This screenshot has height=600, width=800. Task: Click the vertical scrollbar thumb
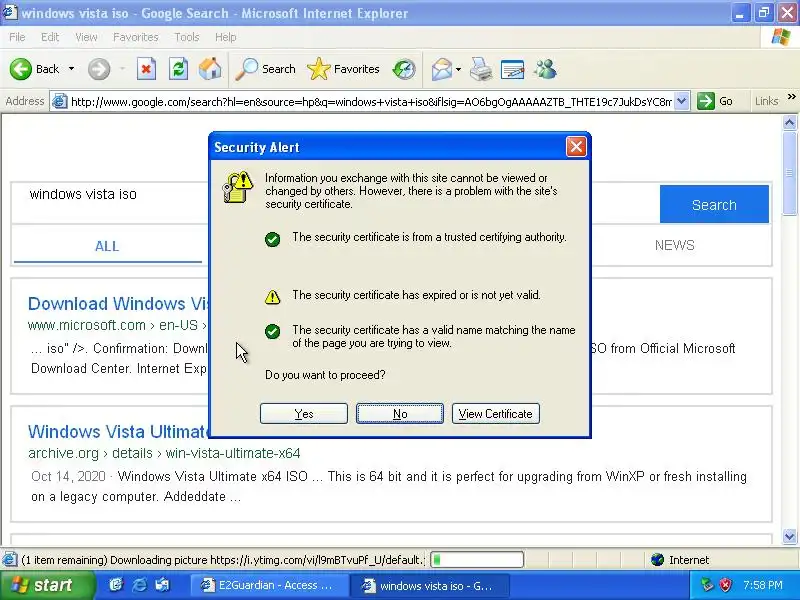[x=790, y=173]
